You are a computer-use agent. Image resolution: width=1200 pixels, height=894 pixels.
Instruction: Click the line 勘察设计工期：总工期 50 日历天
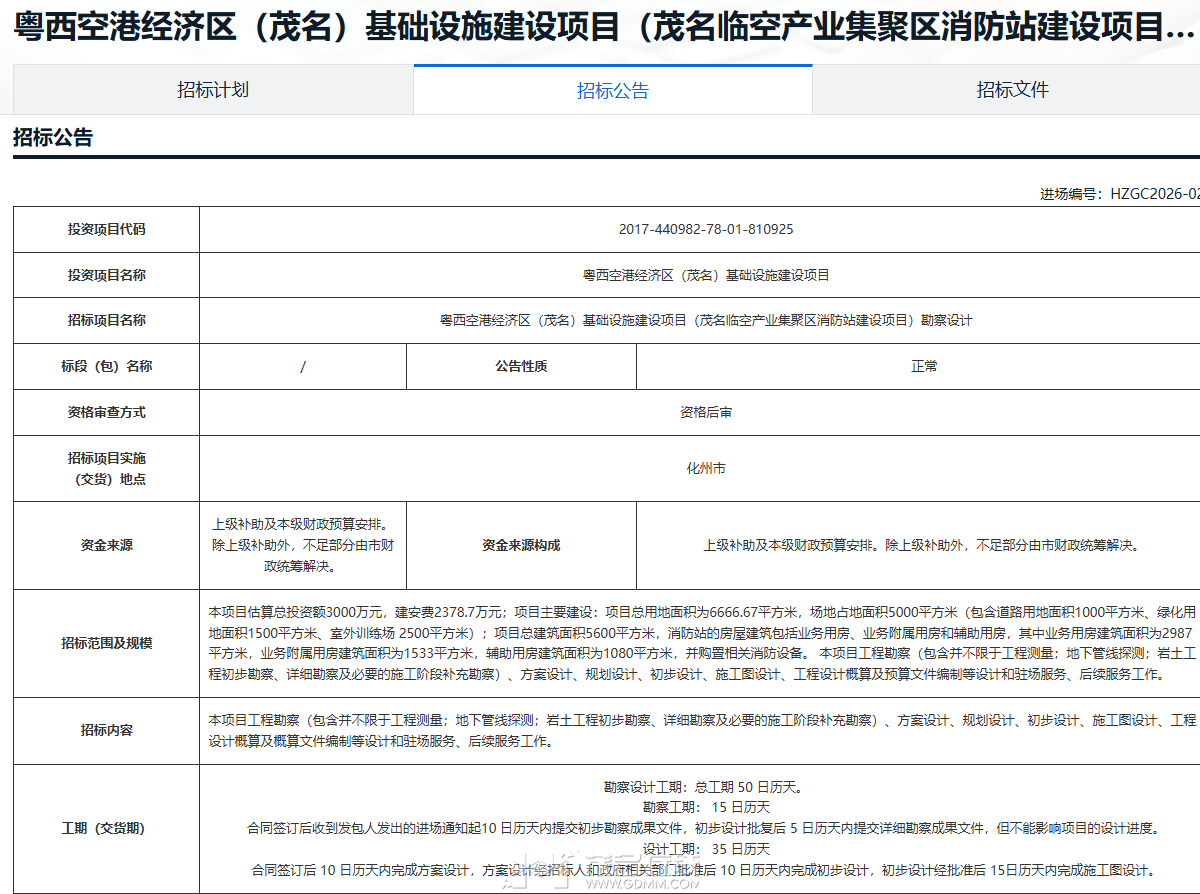(704, 786)
